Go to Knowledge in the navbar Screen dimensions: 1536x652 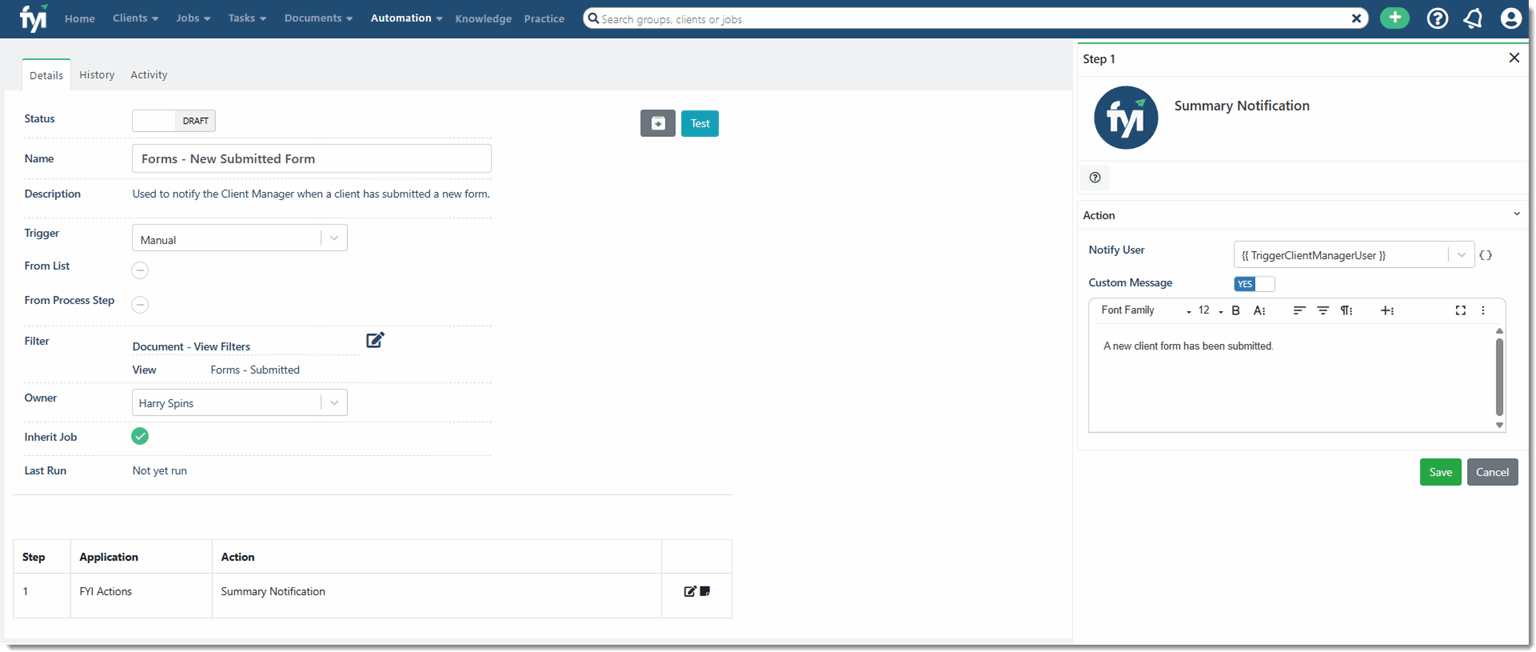[483, 18]
